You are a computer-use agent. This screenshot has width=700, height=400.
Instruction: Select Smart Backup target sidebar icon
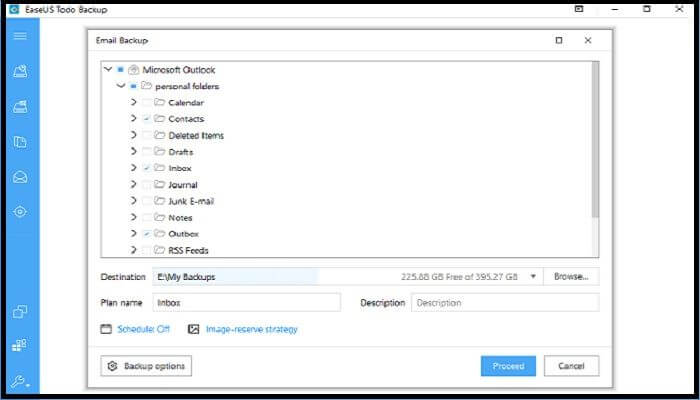click(20, 212)
